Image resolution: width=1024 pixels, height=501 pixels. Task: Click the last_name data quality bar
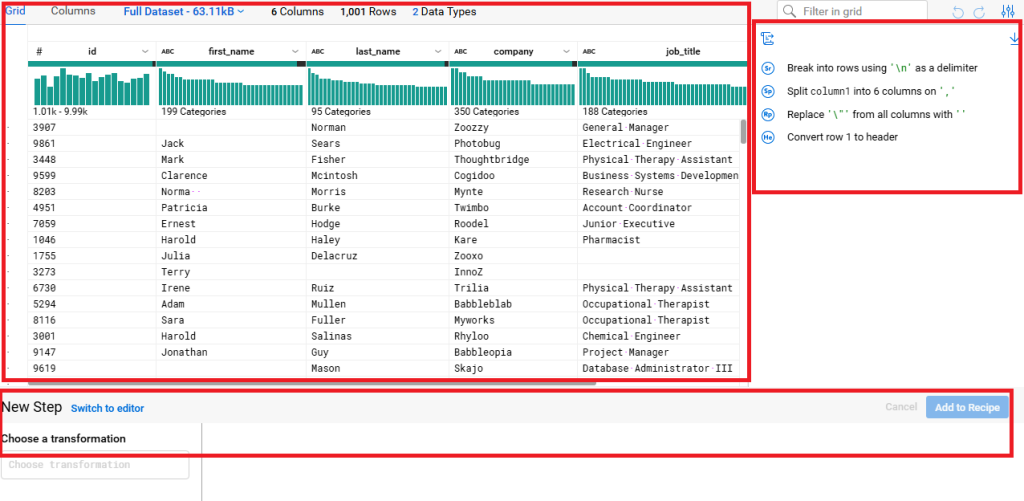point(378,64)
